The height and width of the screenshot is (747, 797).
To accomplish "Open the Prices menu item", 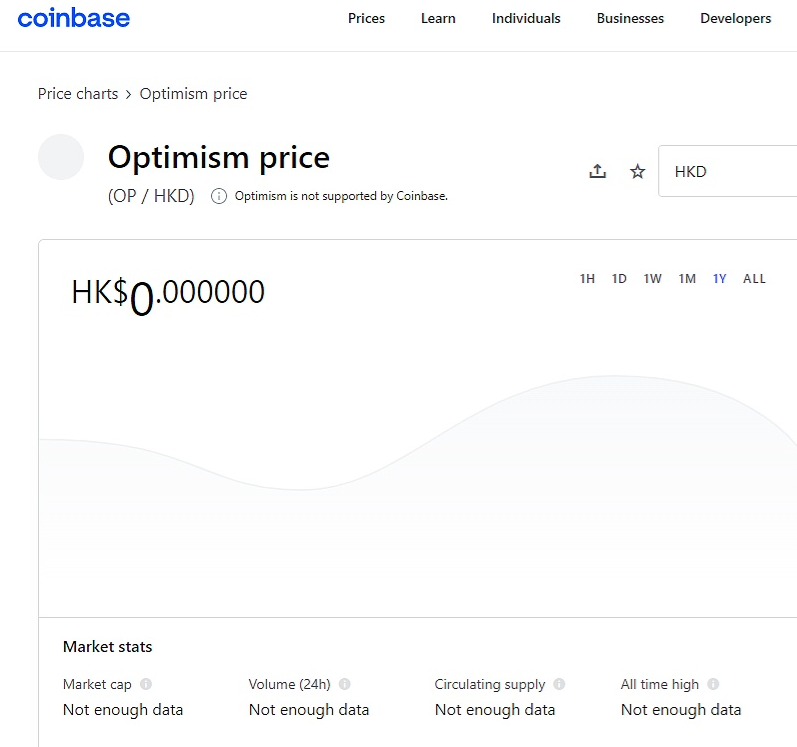I will (366, 18).
